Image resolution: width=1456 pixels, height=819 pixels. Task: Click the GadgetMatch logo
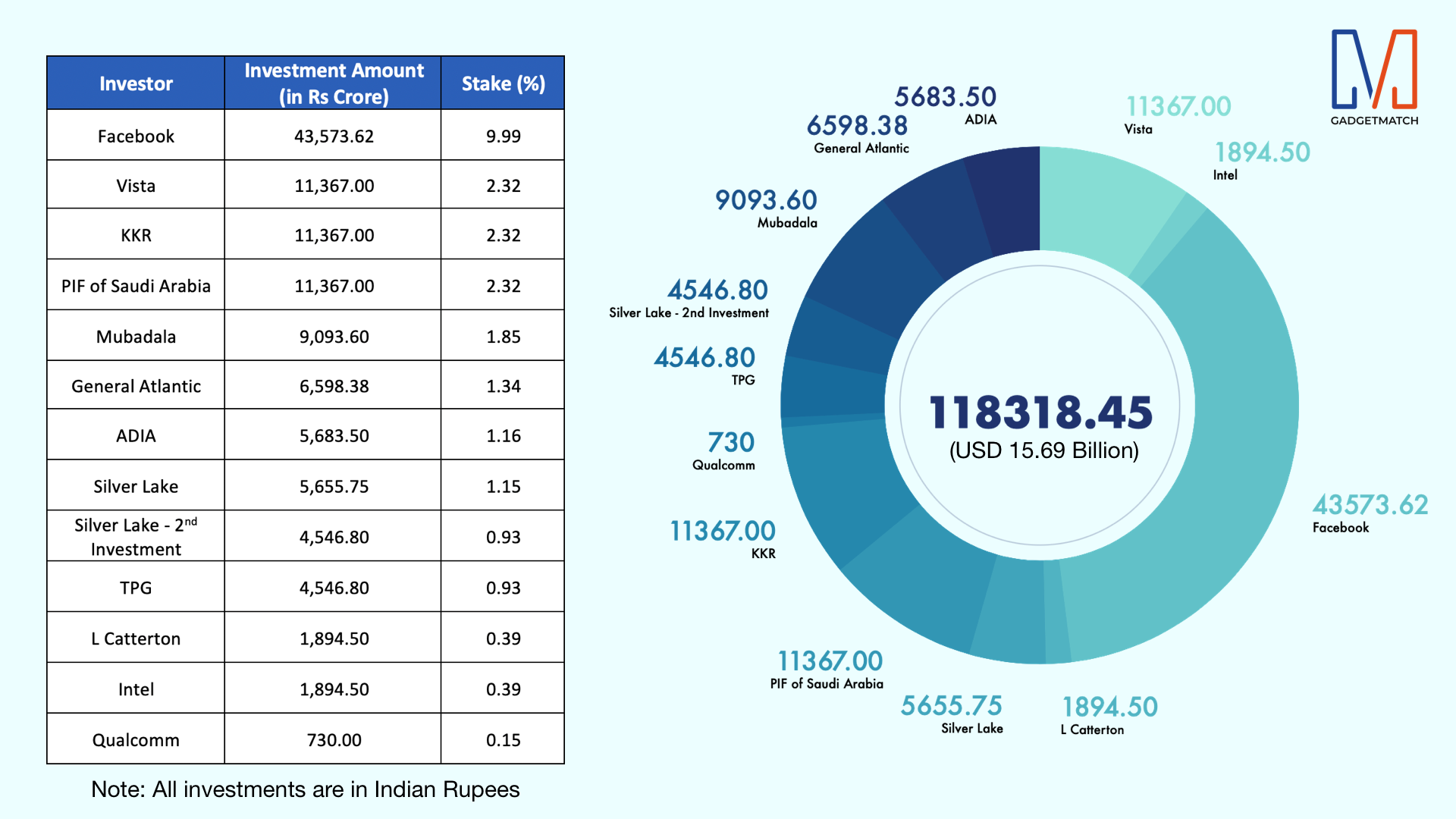1374,77
